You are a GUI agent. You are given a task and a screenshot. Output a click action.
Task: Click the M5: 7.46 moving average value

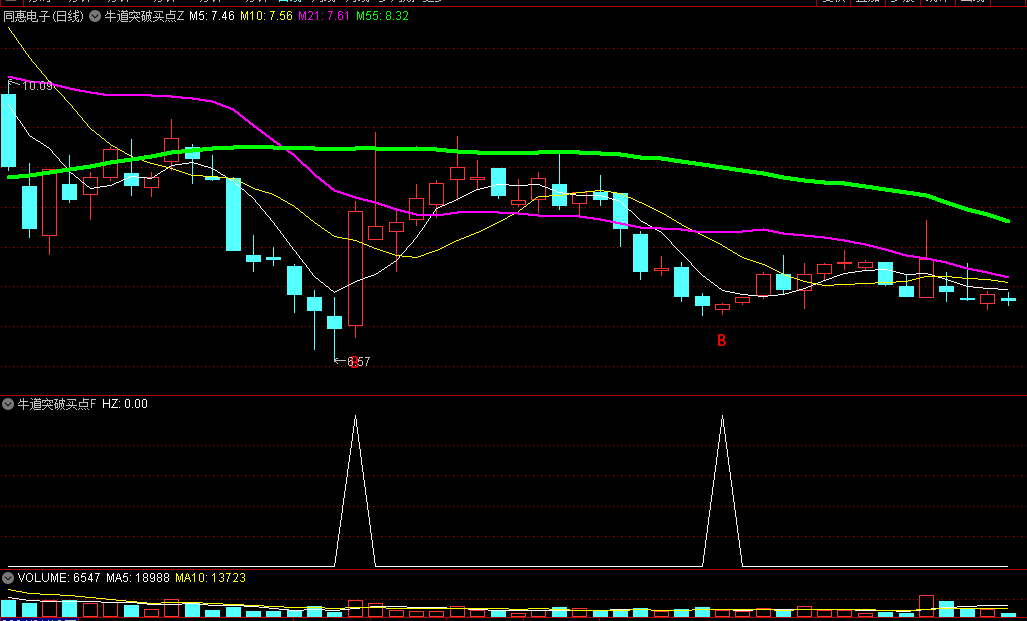[212, 16]
